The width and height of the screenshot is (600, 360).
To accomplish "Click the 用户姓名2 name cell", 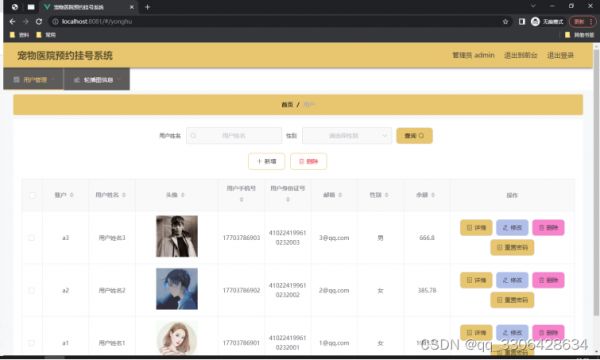I will [112, 290].
